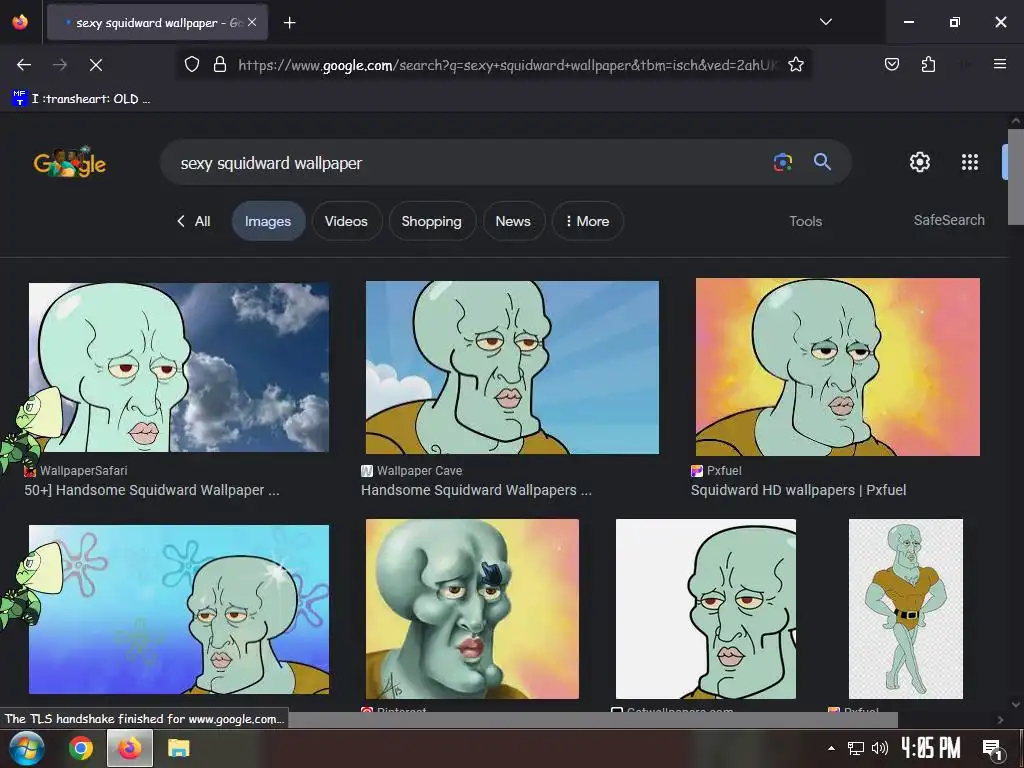
Task: Click the Firefox taskbar button
Action: click(x=129, y=748)
